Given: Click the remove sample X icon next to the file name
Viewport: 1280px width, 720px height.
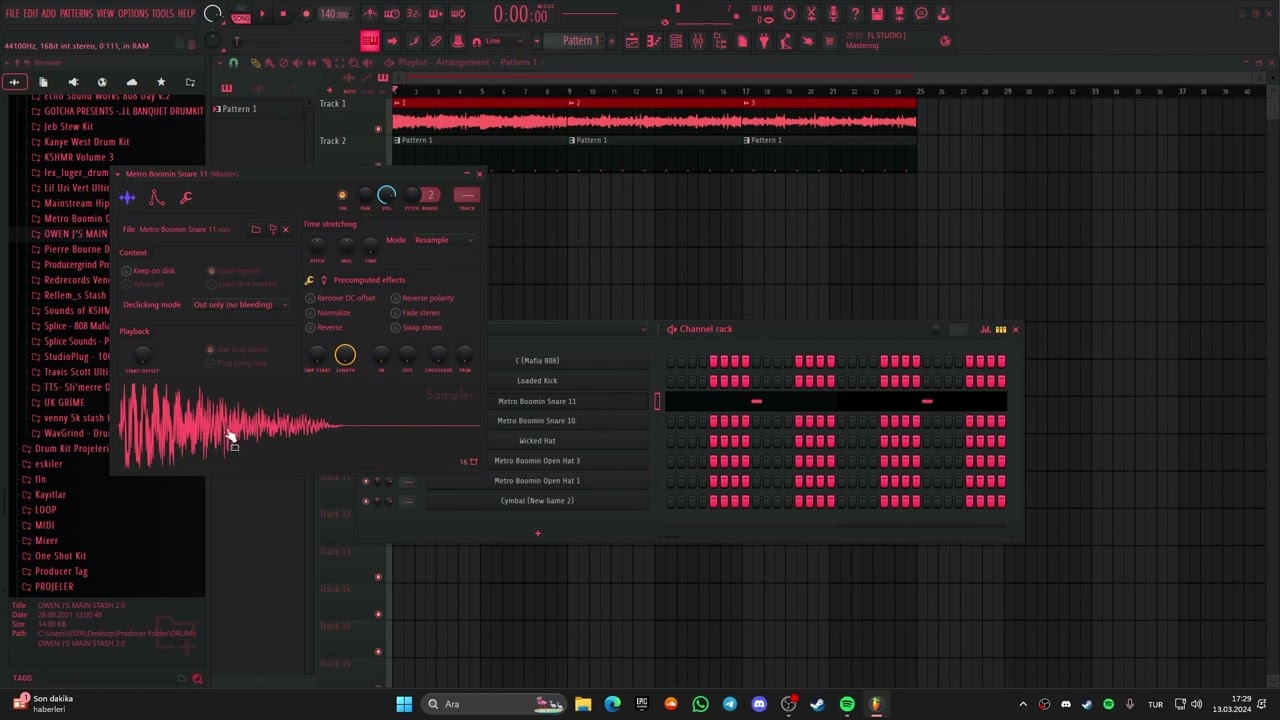Looking at the screenshot, I should 285,230.
